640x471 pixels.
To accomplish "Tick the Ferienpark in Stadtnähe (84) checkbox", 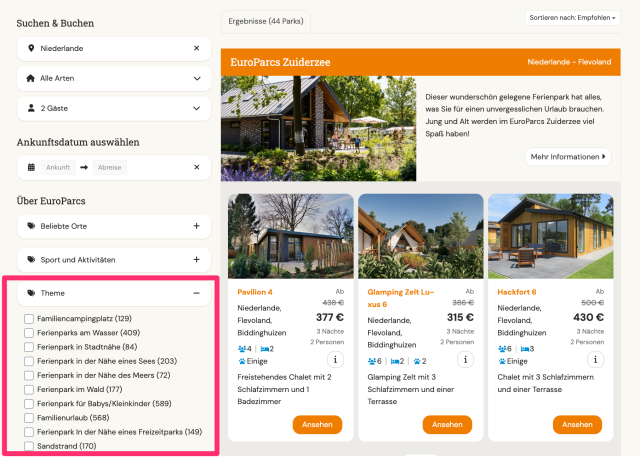I will 29,347.
